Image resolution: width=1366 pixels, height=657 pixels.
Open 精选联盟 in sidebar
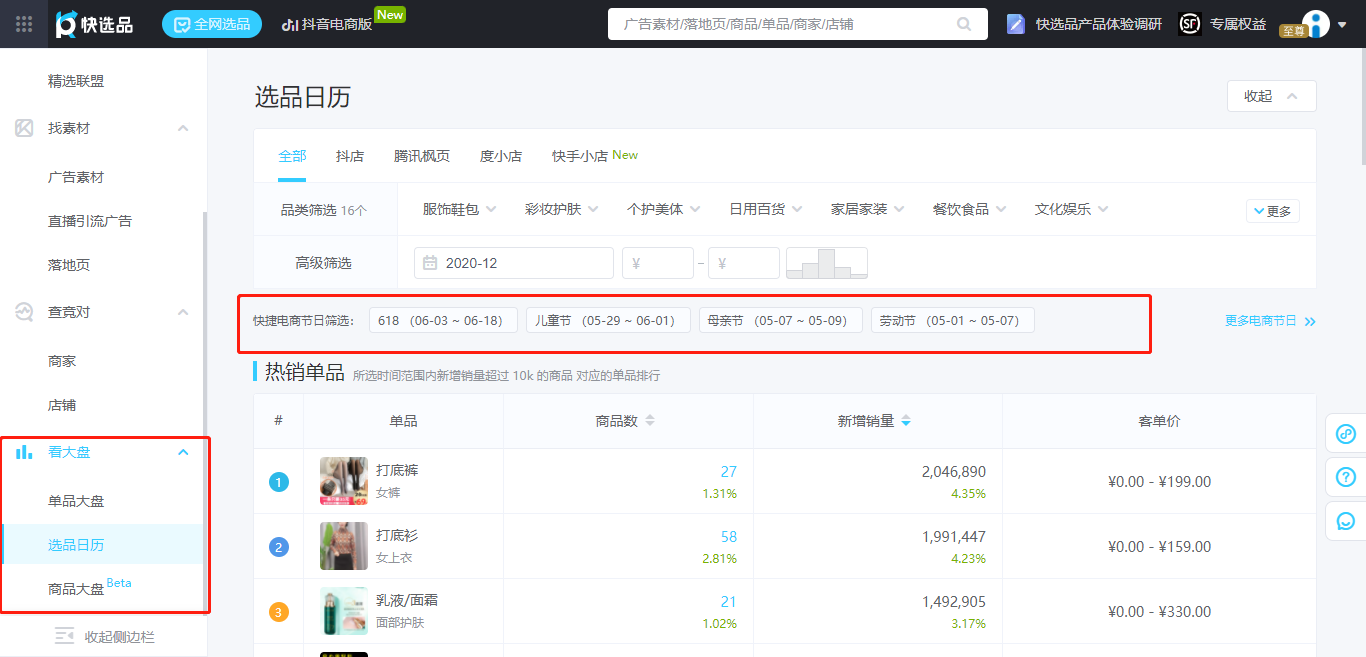(76, 81)
